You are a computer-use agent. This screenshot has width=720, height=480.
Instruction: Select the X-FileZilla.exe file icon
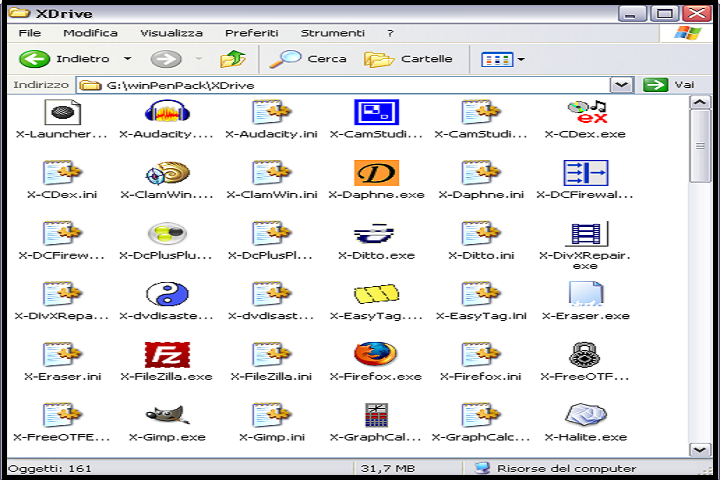[x=166, y=355]
